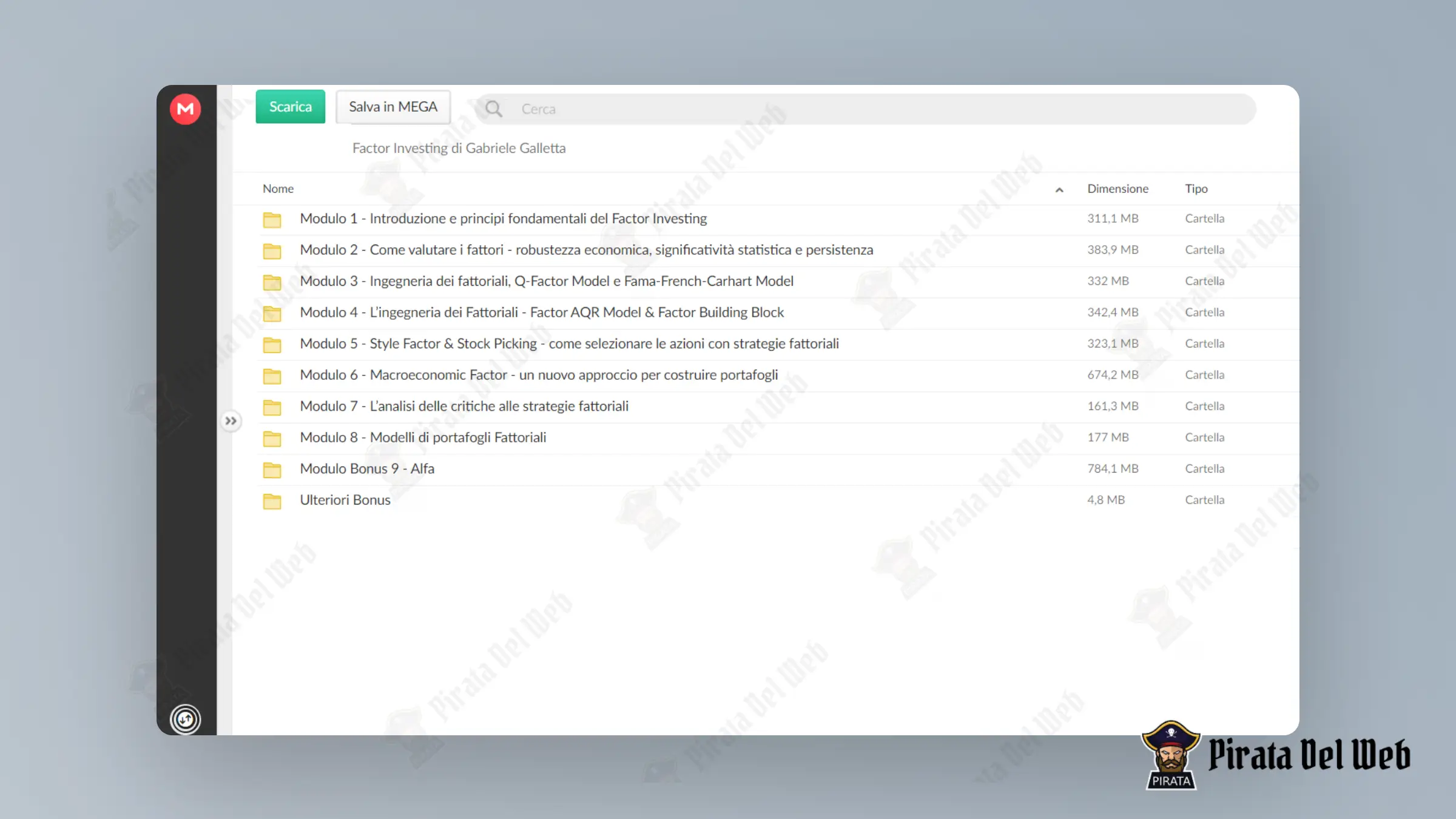
Task: Click the Scarica download button
Action: pyautogui.click(x=290, y=107)
